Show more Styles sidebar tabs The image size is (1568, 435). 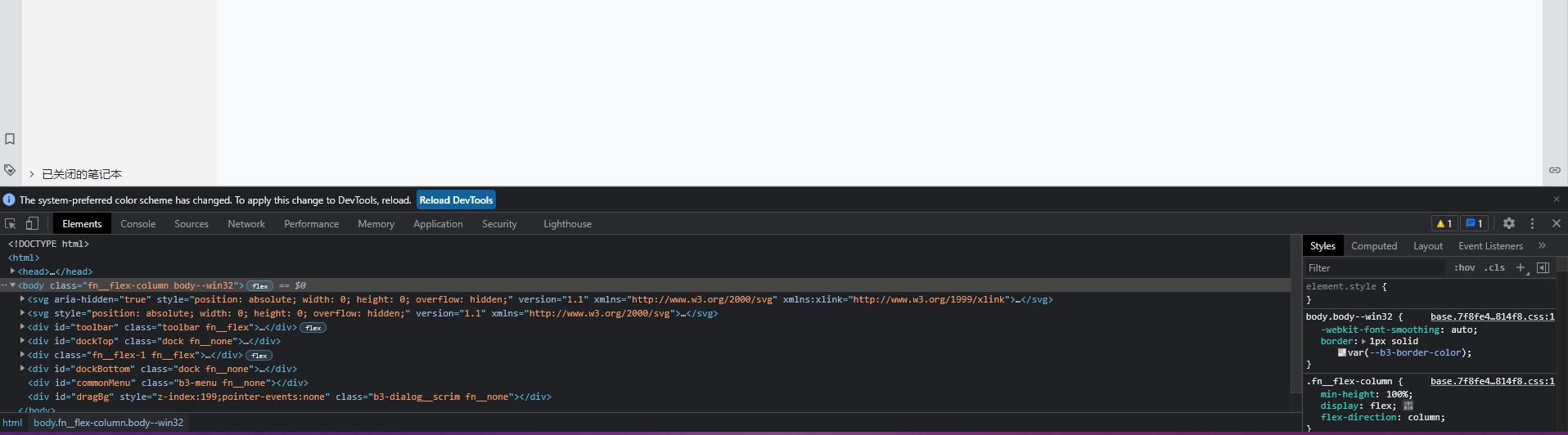pyautogui.click(x=1542, y=245)
